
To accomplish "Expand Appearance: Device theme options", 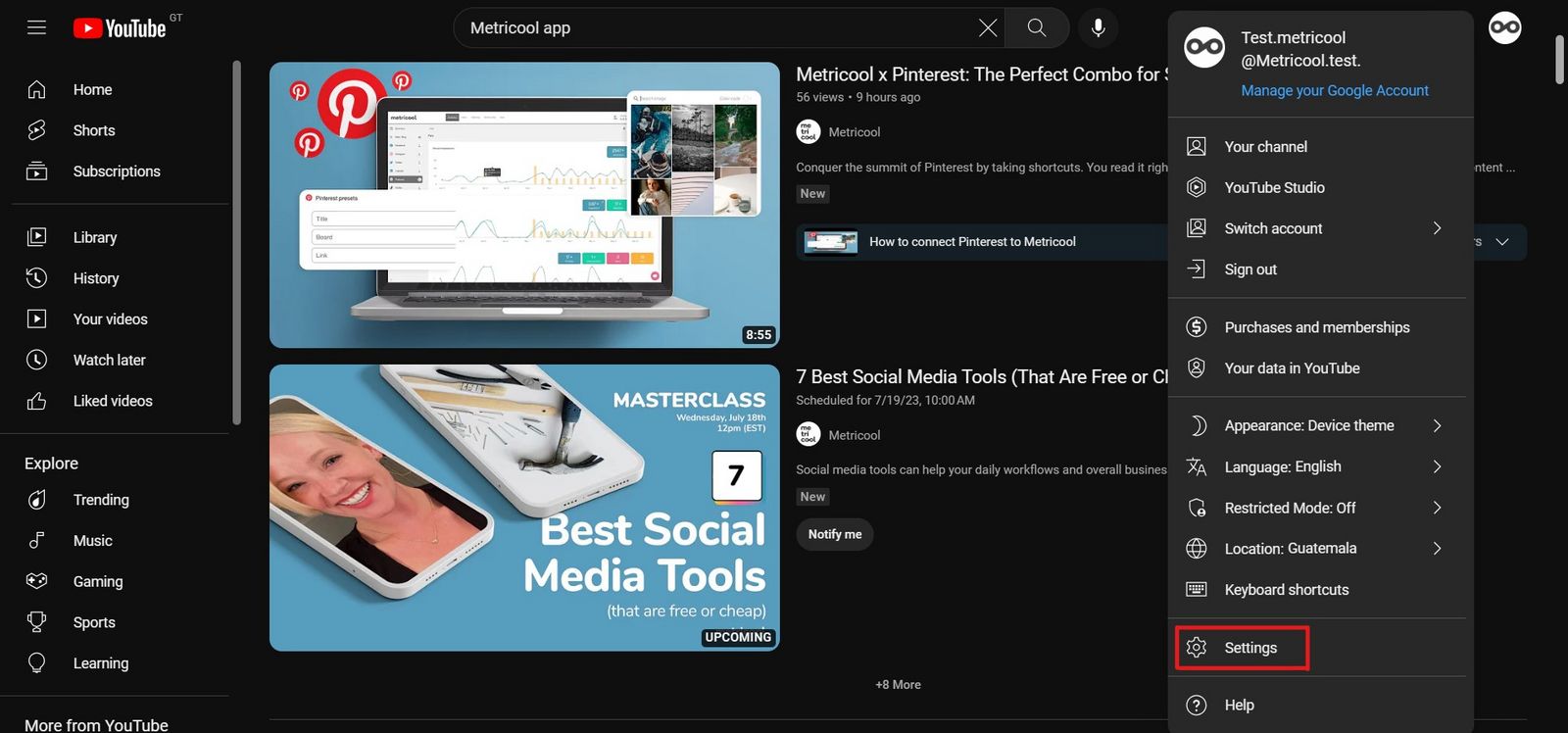I will tap(1315, 425).
